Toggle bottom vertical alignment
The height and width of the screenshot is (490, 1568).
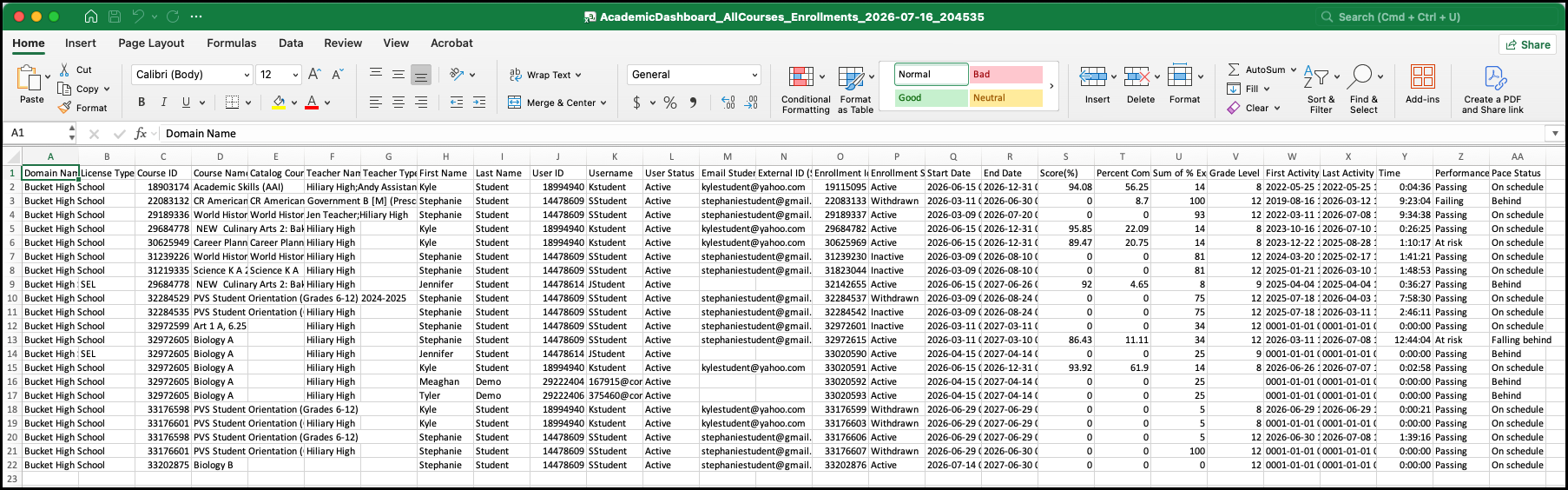pyautogui.click(x=421, y=75)
